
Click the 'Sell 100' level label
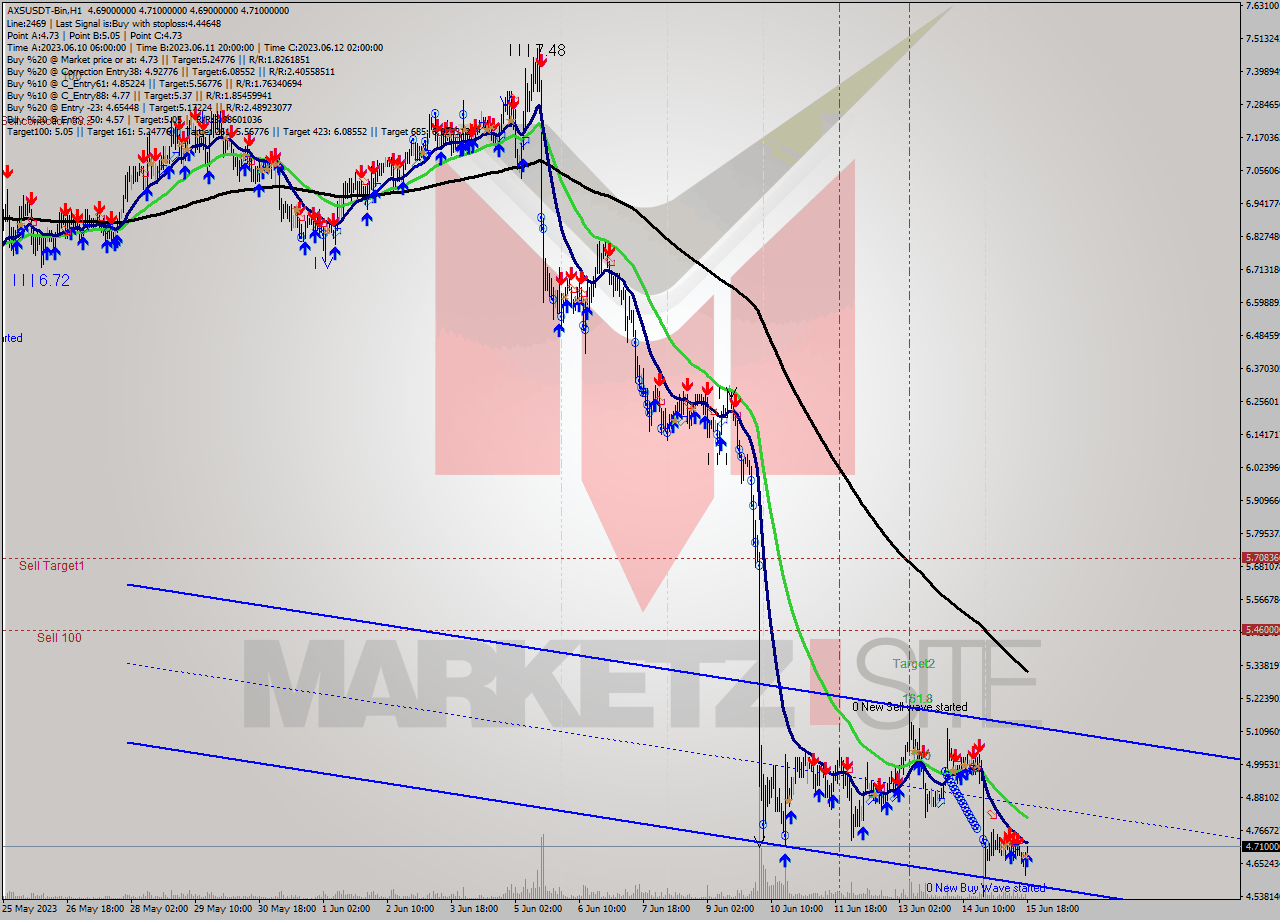click(60, 638)
